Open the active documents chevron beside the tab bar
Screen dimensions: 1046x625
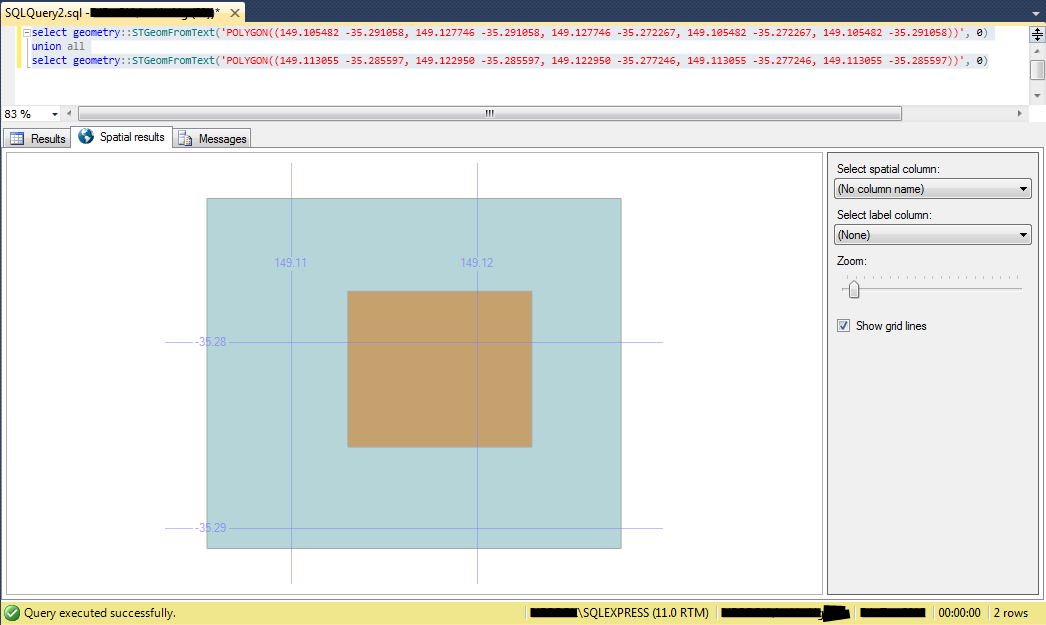1038,15
